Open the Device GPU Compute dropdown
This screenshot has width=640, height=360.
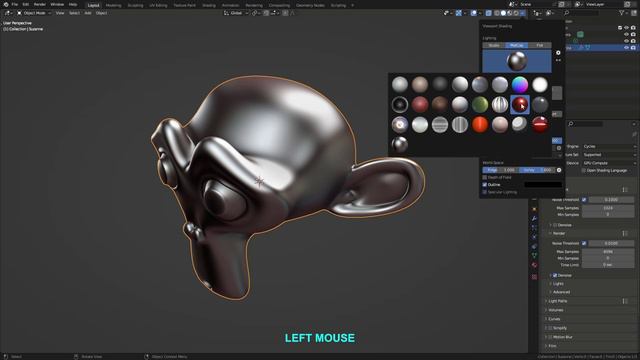pyautogui.click(x=609, y=163)
